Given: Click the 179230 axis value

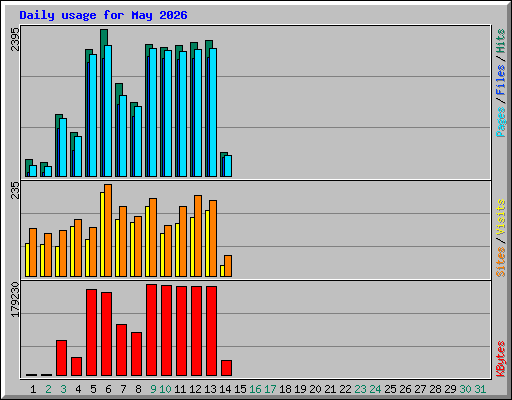Looking at the screenshot, I should pos(15,299).
